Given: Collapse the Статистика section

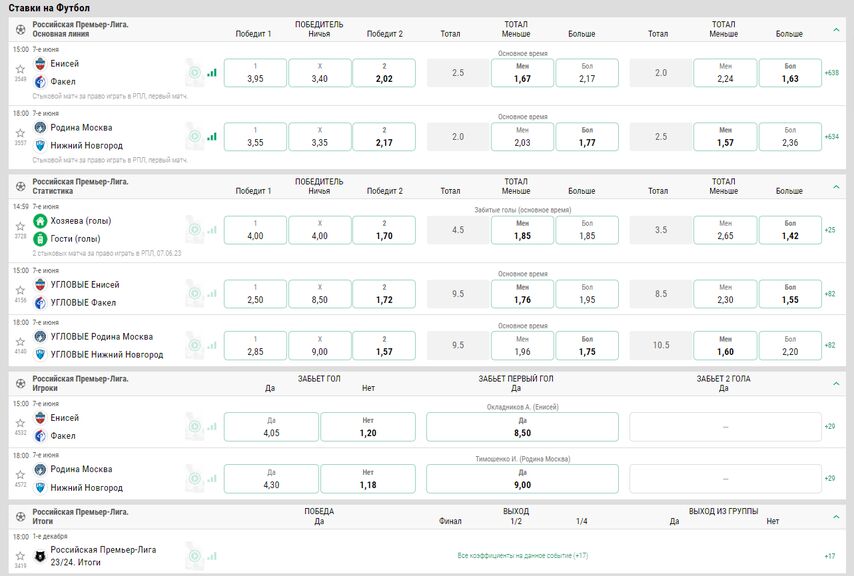Looking at the screenshot, I should coord(836,187).
